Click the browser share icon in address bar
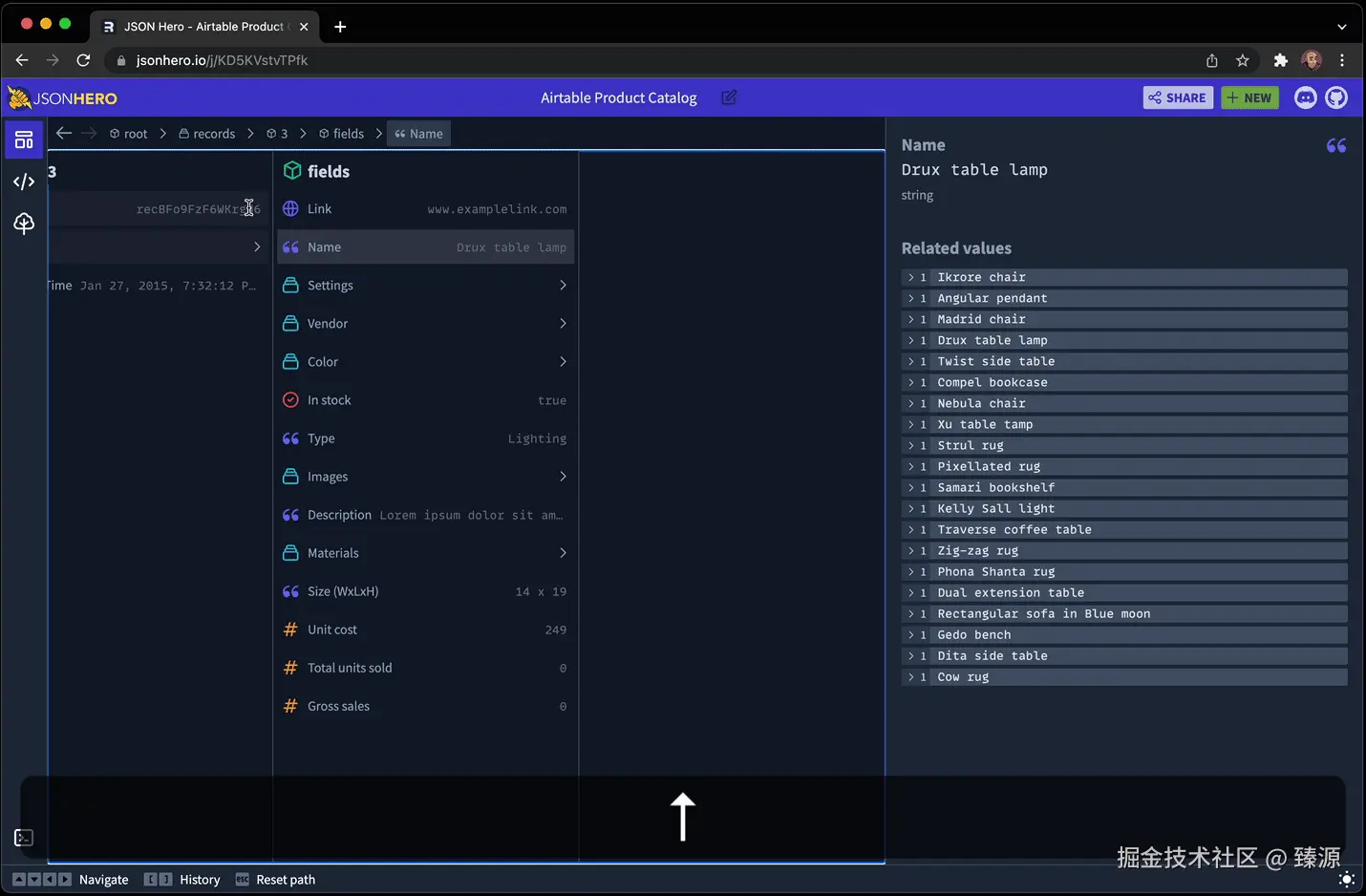Viewport: 1366px width, 896px height. tap(1212, 60)
